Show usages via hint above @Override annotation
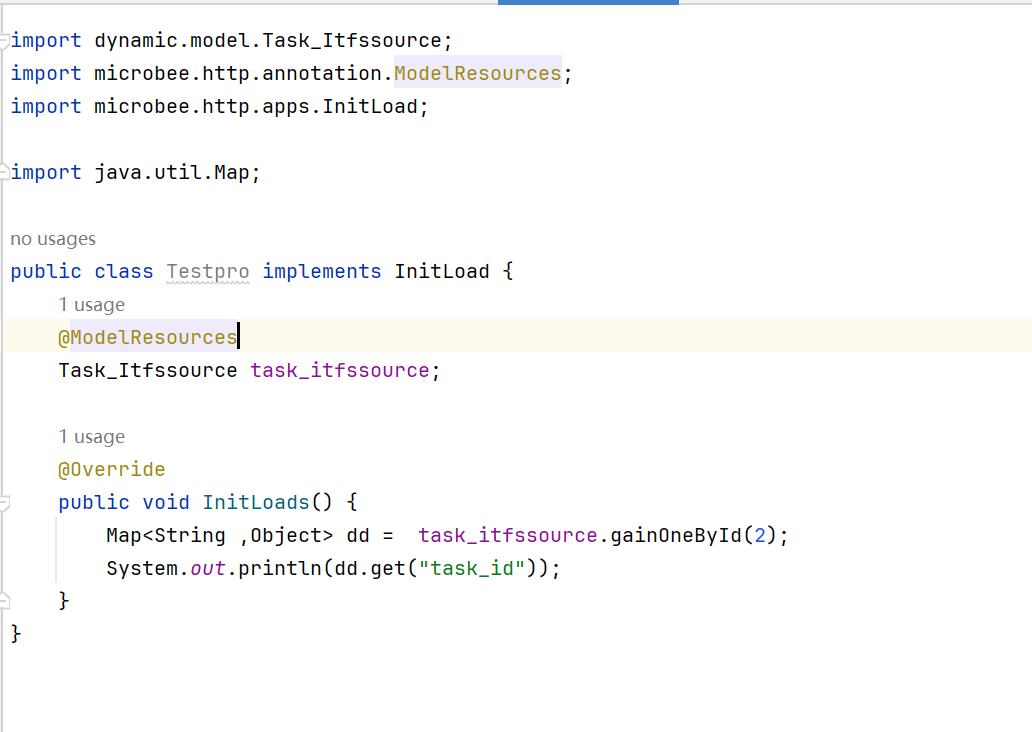Viewport: 1032px width, 732px height. 91,437
